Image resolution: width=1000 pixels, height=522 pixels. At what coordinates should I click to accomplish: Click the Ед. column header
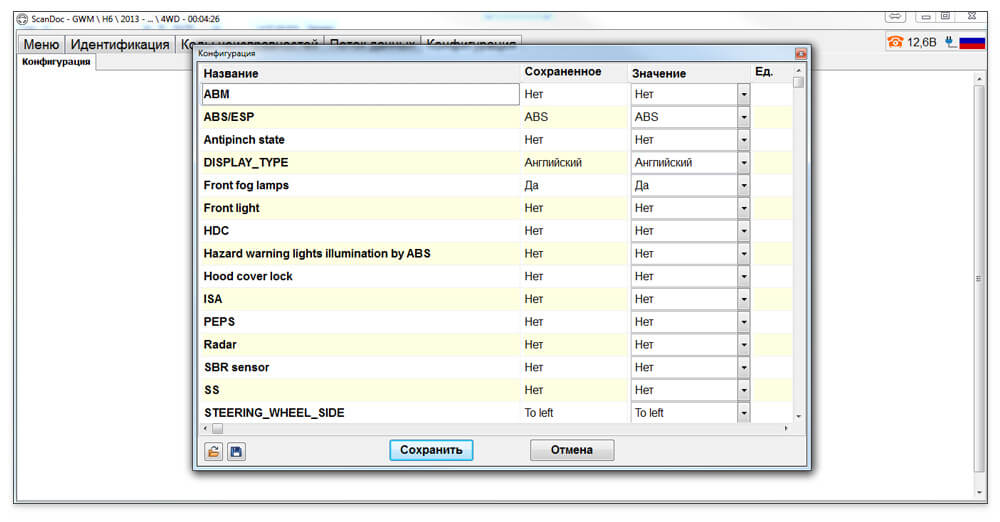click(763, 71)
